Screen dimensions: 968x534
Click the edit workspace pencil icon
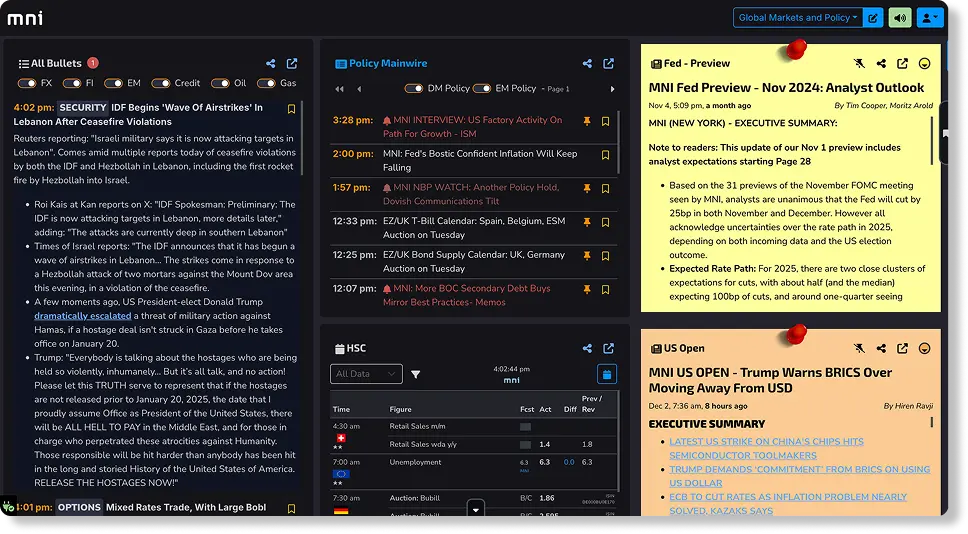click(873, 18)
